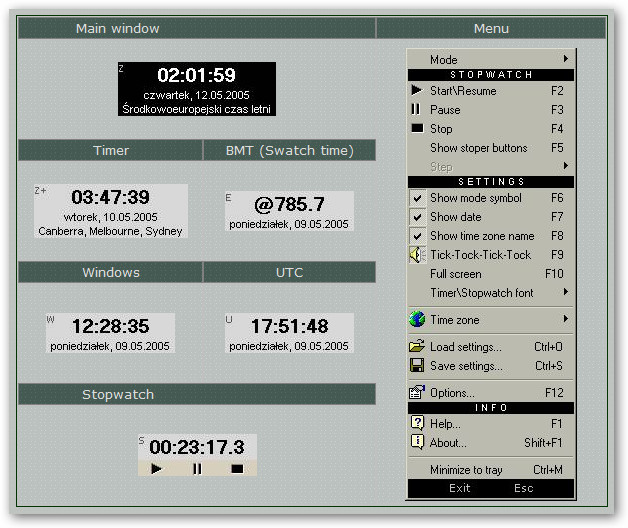Viewport: 628px width, 528px height.
Task: Click the BMT (Swatch time) header label
Action: point(289,151)
